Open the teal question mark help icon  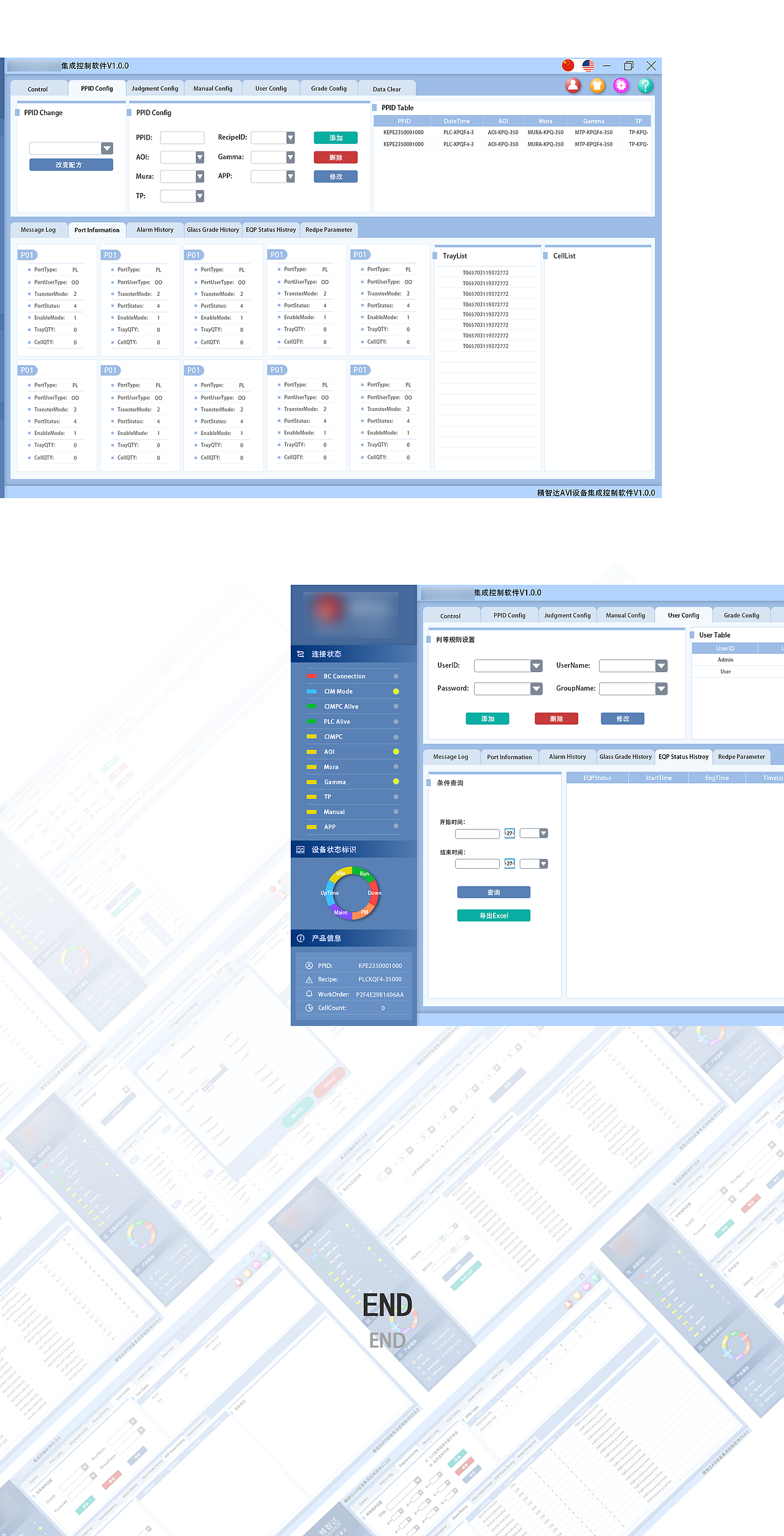click(x=645, y=85)
